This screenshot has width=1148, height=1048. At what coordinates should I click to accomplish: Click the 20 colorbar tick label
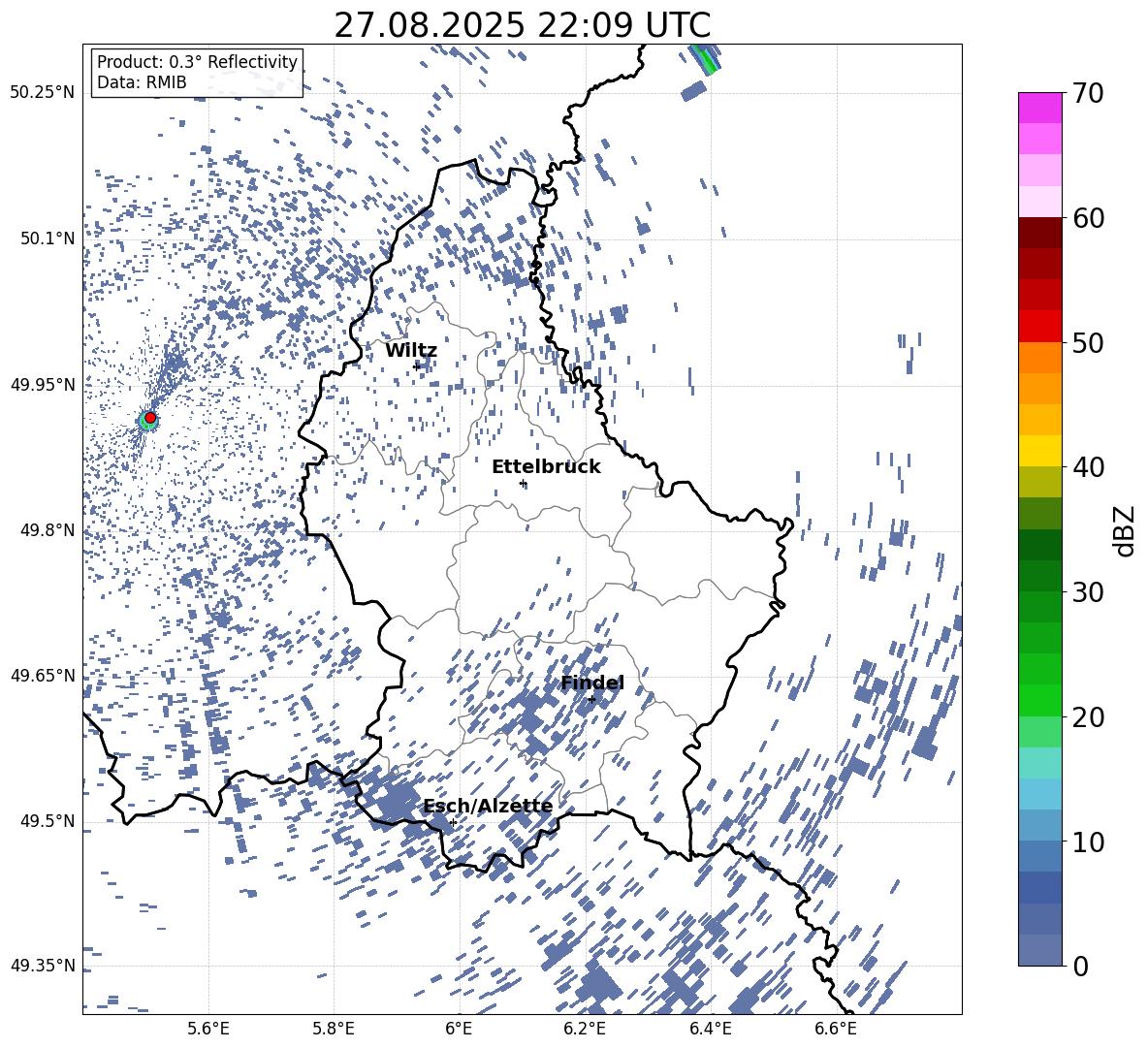[x=1088, y=716]
